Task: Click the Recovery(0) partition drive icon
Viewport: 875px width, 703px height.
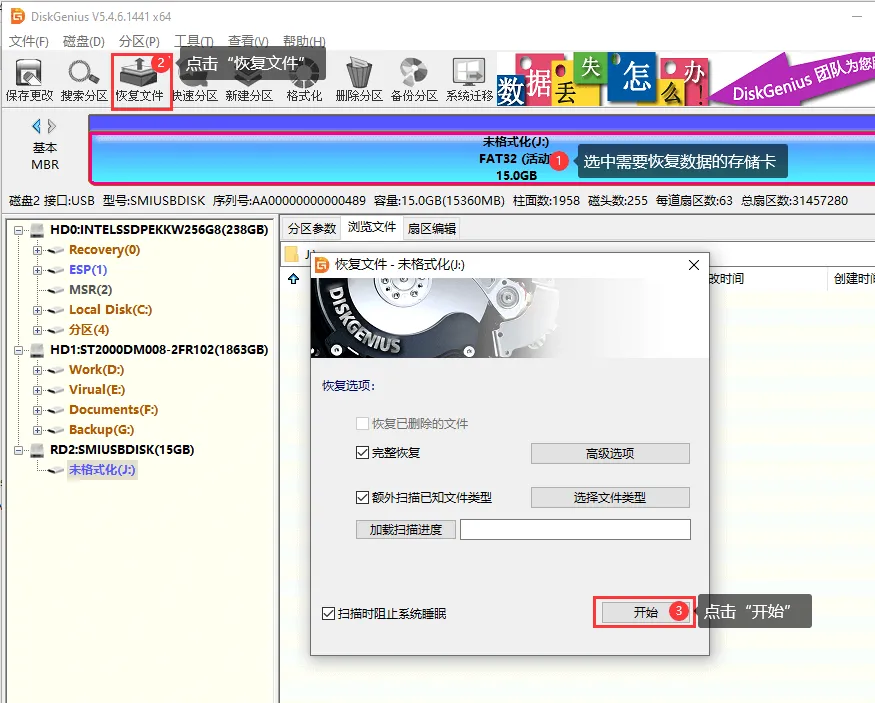Action: coord(55,251)
